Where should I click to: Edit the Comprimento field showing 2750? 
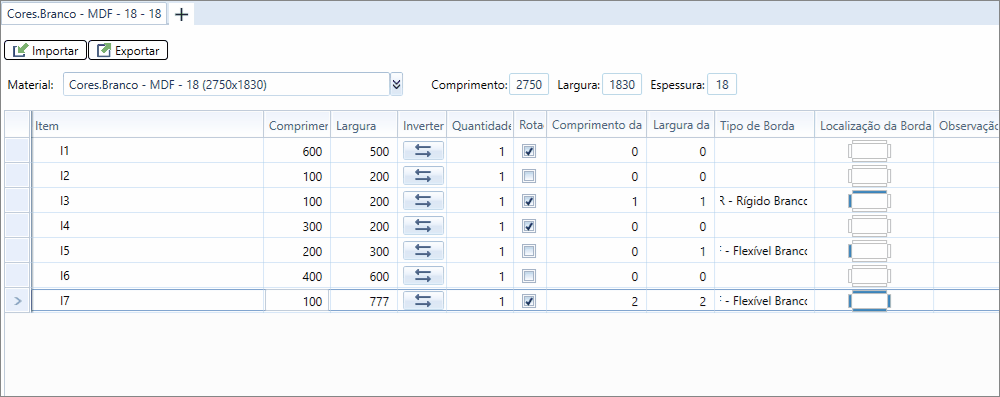click(528, 84)
